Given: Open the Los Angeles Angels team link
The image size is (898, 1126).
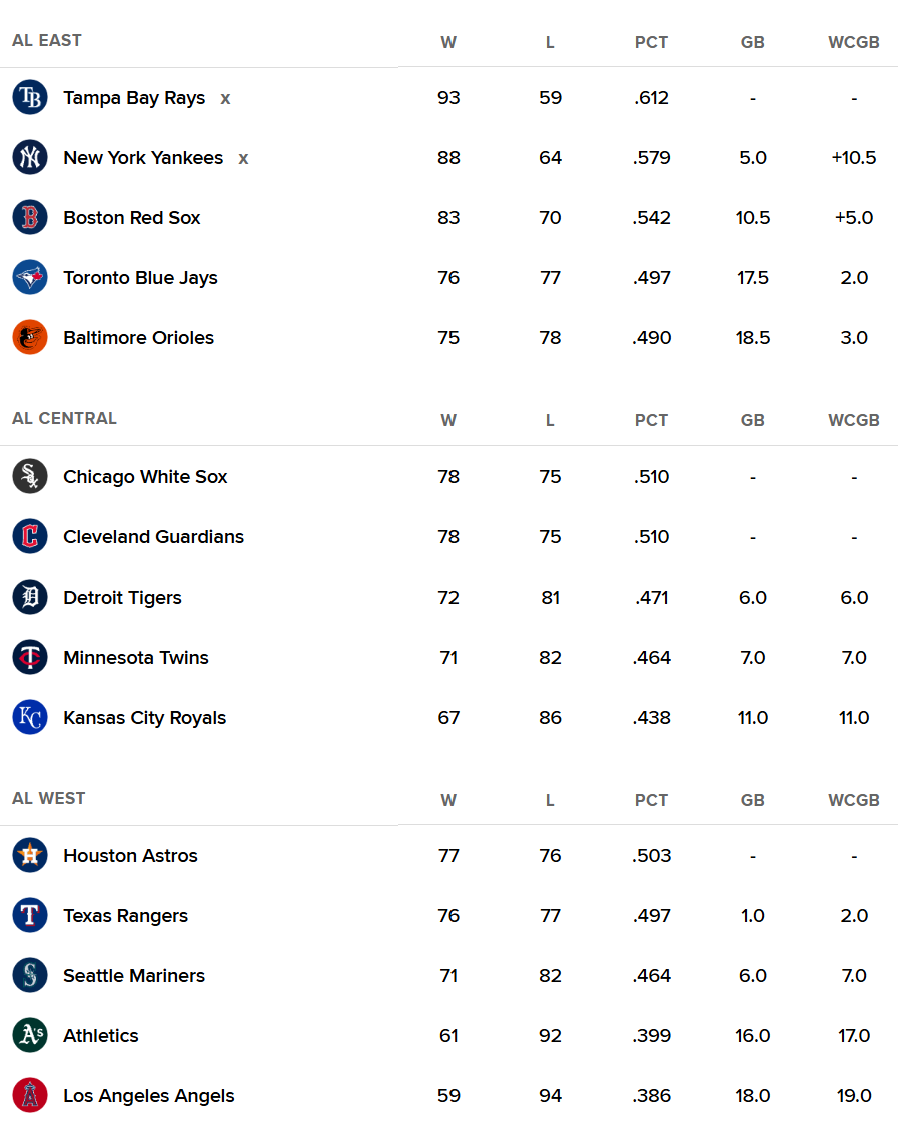Looking at the screenshot, I should pos(149,1096).
